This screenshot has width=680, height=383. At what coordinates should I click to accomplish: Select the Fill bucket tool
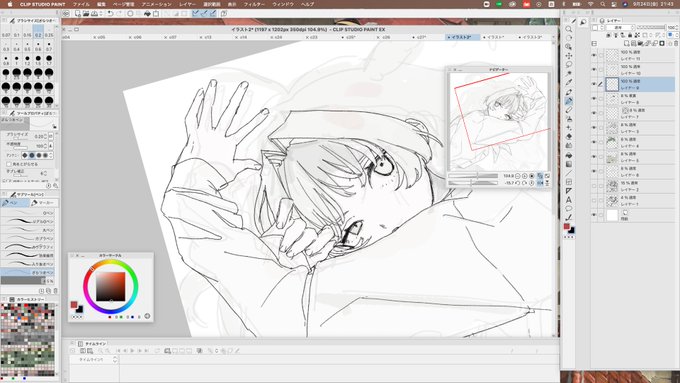click(569, 155)
